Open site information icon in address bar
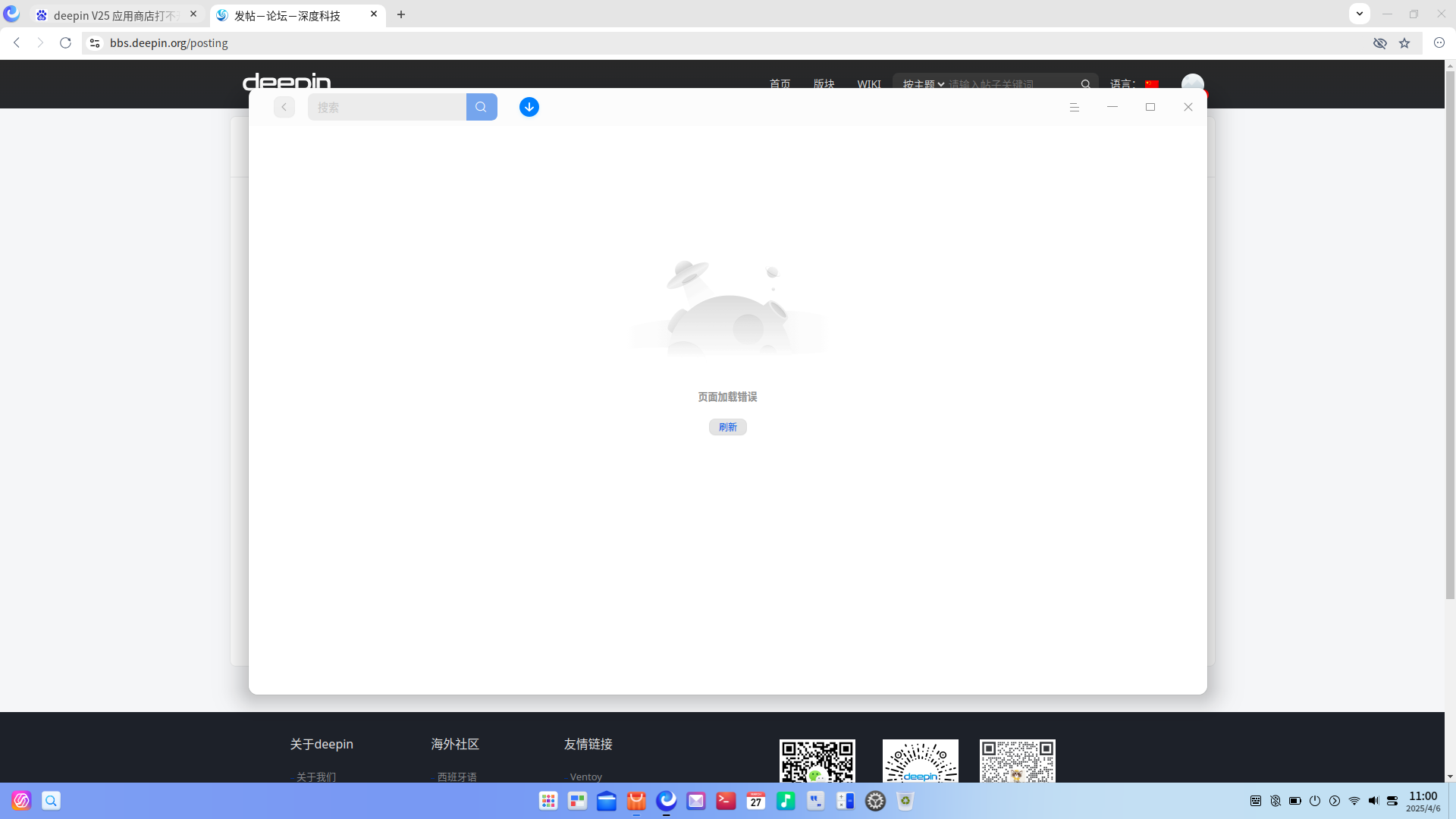This screenshot has width=1456, height=819. (x=95, y=43)
